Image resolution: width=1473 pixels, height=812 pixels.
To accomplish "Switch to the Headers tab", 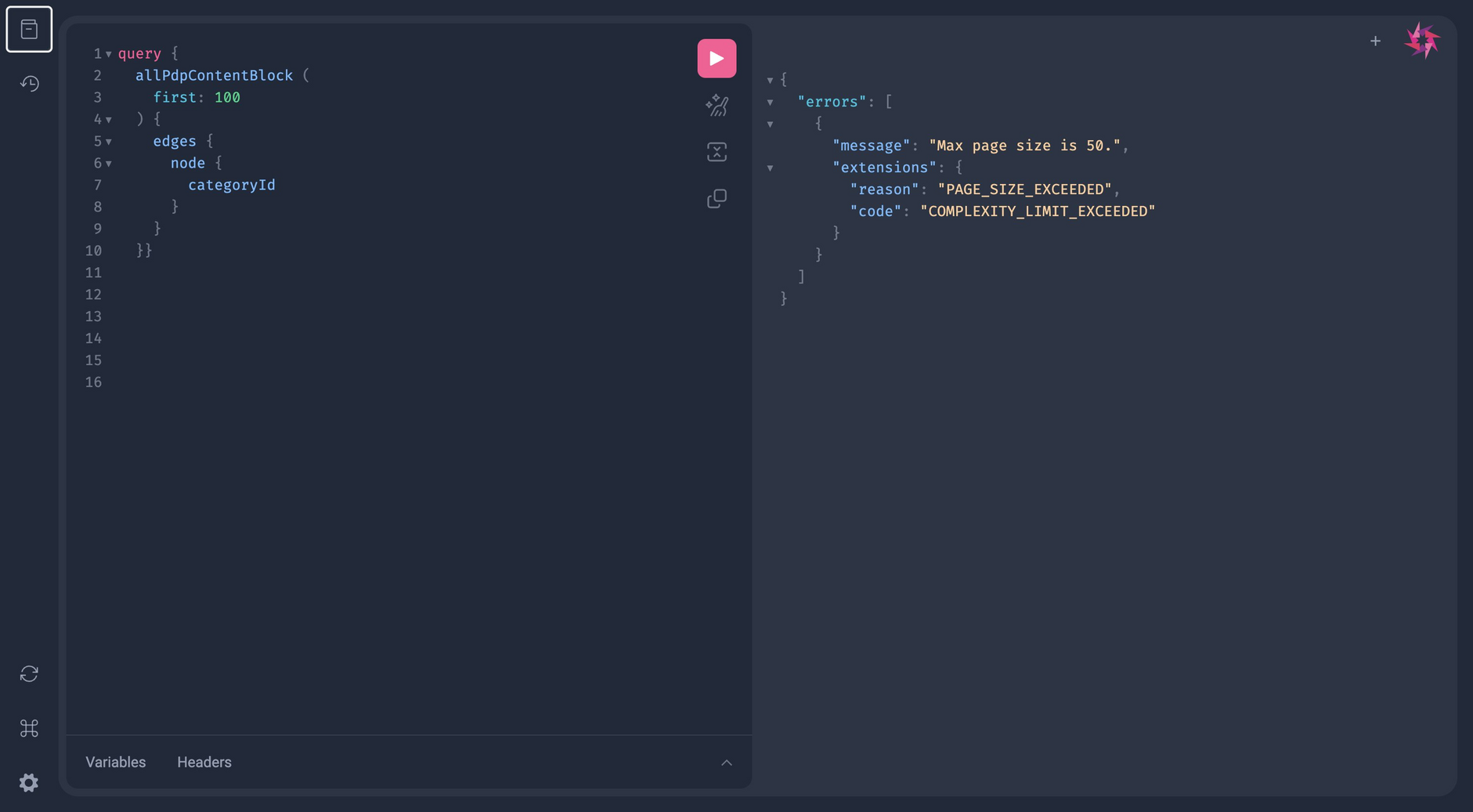I will tap(204, 762).
